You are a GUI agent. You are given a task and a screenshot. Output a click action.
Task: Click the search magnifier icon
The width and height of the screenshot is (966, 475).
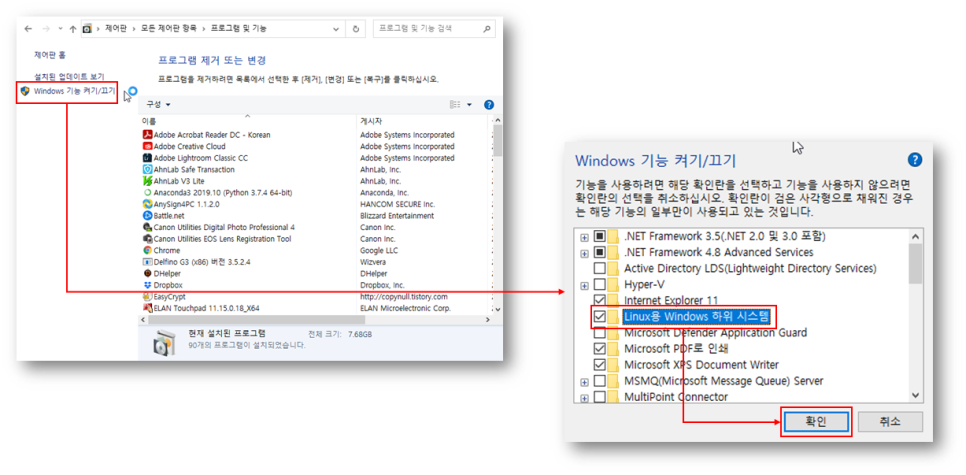(486, 29)
